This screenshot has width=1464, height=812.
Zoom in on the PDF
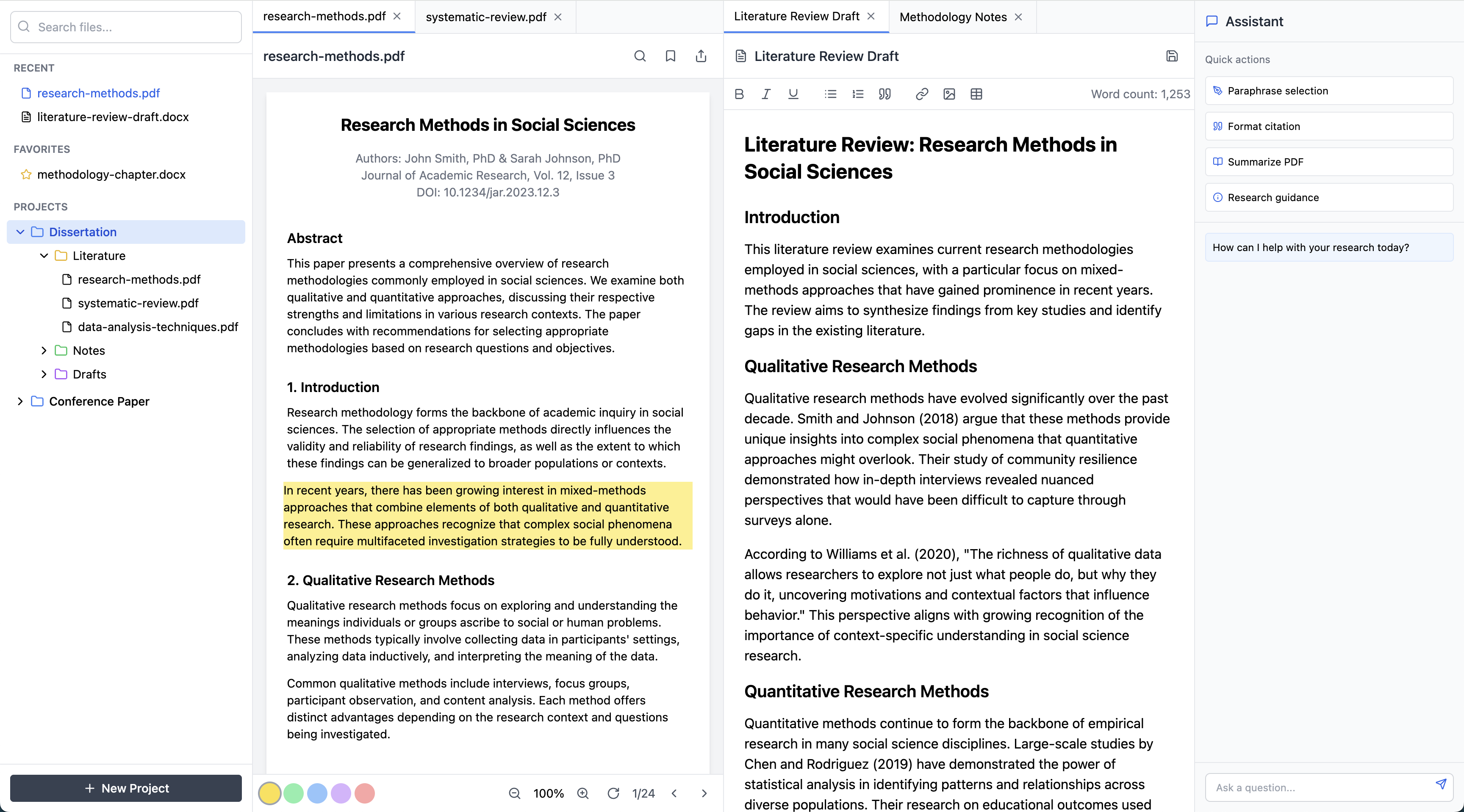coord(583,793)
